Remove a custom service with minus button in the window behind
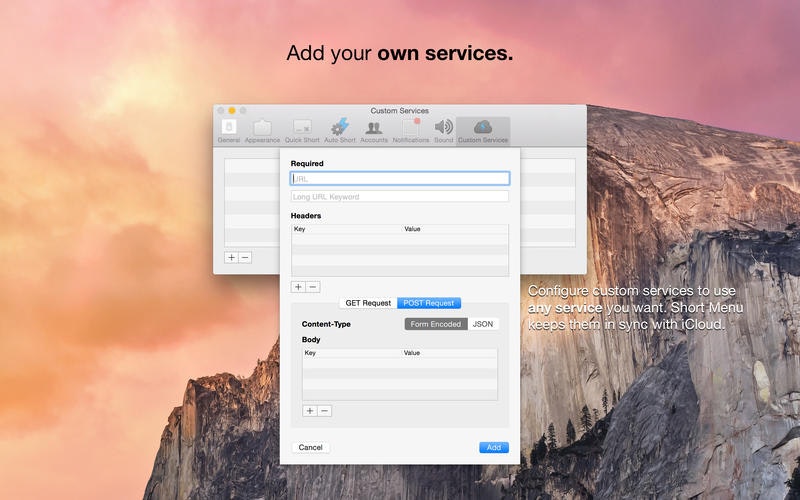The image size is (800, 500). click(245, 258)
